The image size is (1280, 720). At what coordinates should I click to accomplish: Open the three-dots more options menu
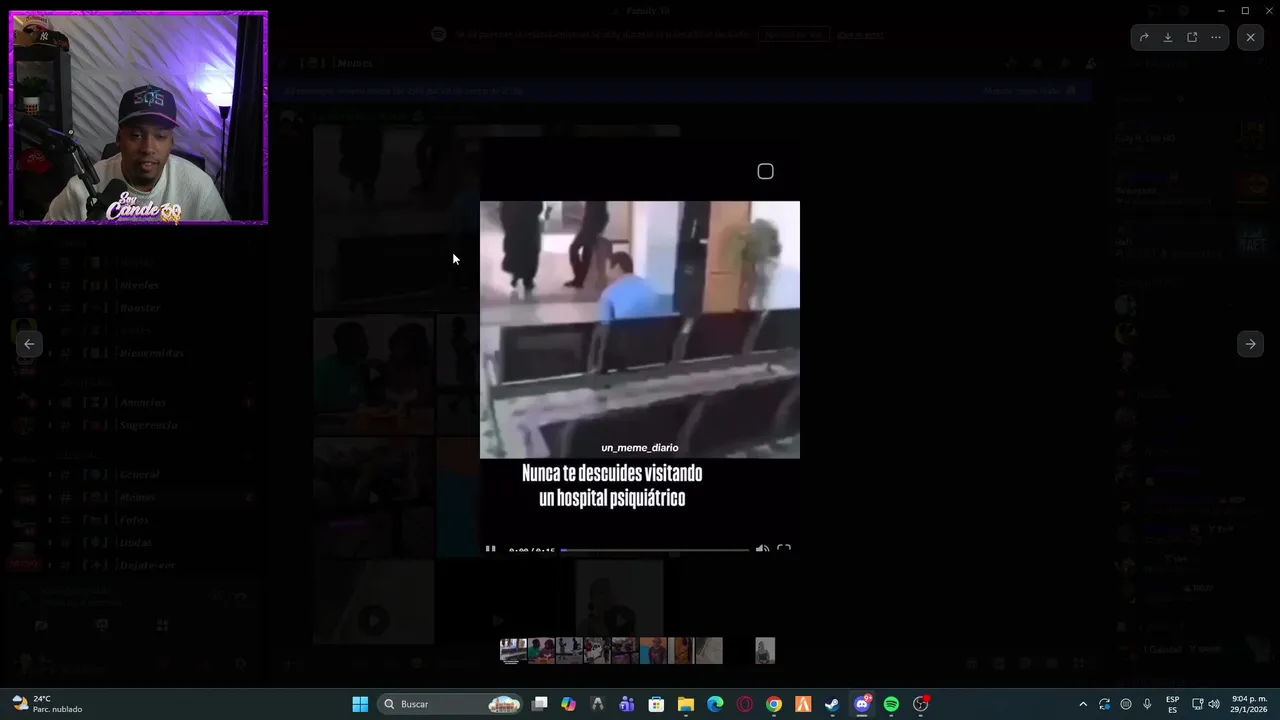click(x=1216, y=37)
